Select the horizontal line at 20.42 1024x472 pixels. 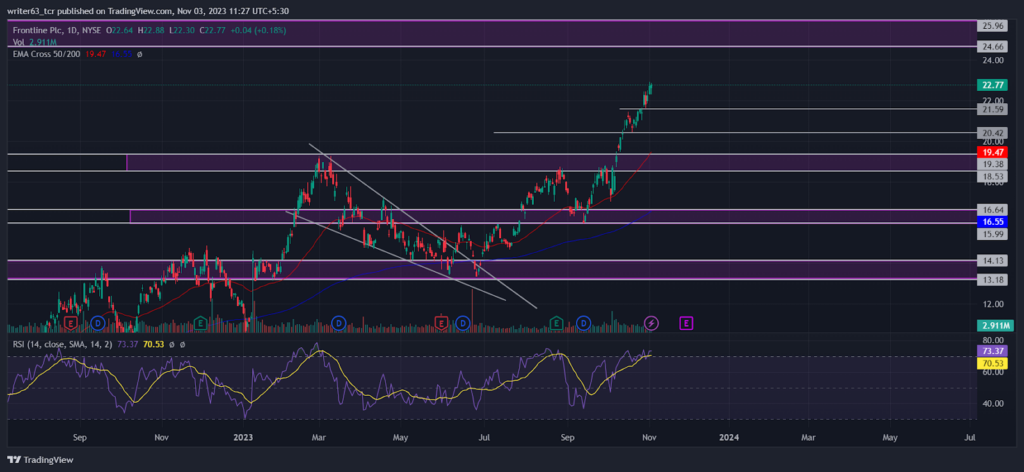pyautogui.click(x=734, y=133)
